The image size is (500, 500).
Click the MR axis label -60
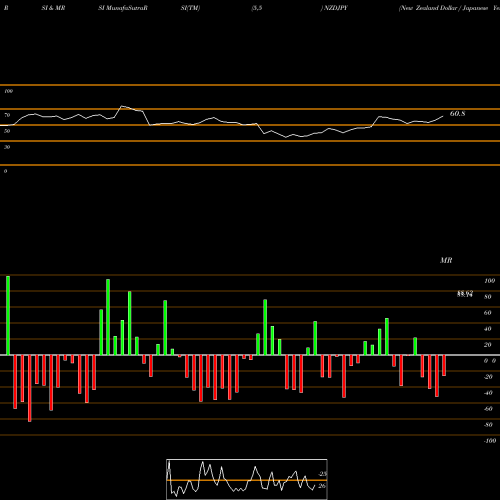[488, 409]
